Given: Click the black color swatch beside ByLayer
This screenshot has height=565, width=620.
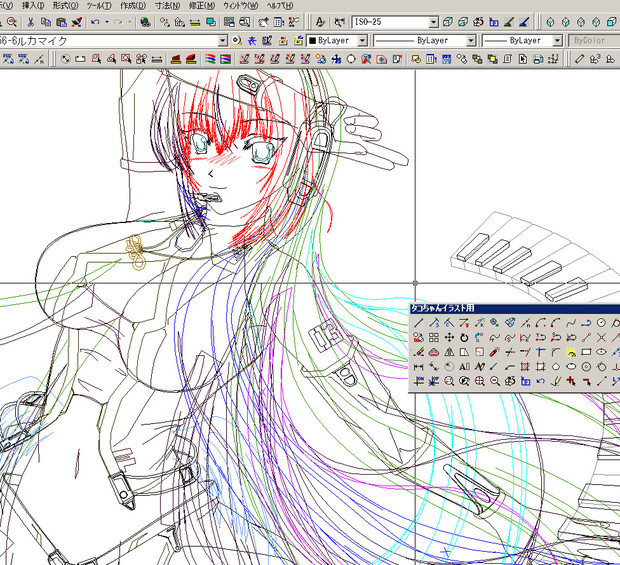Looking at the screenshot, I should click(x=312, y=40).
